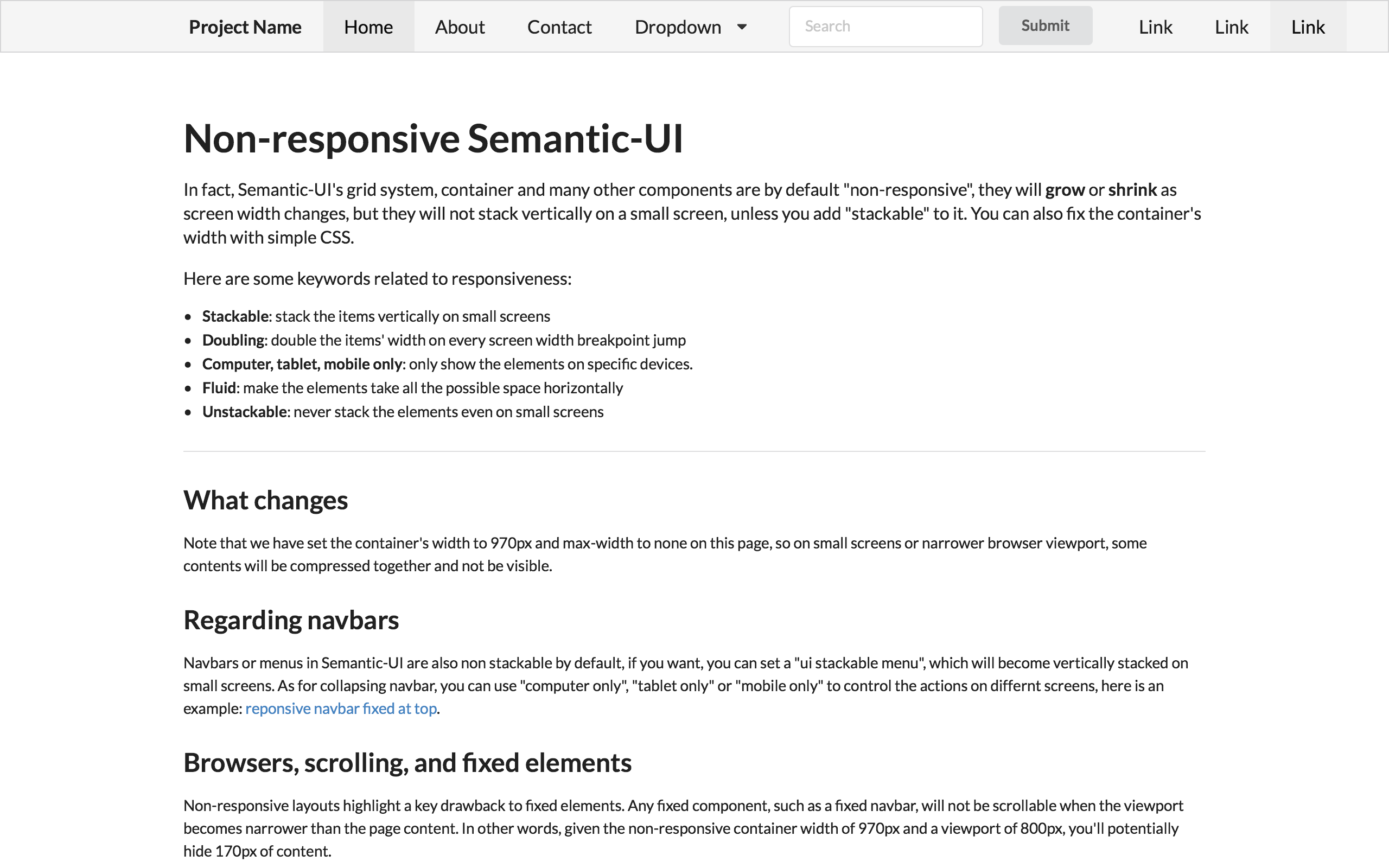
Task: Click the 'What changes' heading
Action: pyautogui.click(x=266, y=500)
